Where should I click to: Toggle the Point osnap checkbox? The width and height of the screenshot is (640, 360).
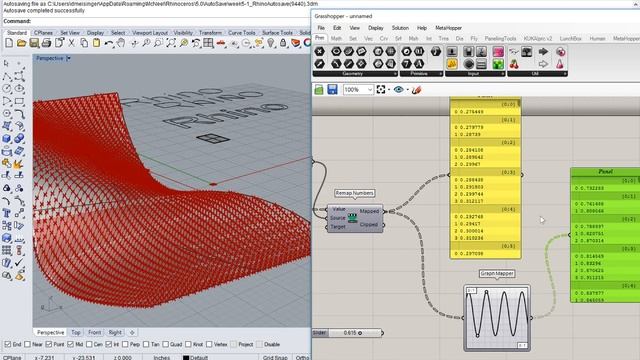pyautogui.click(x=49, y=344)
